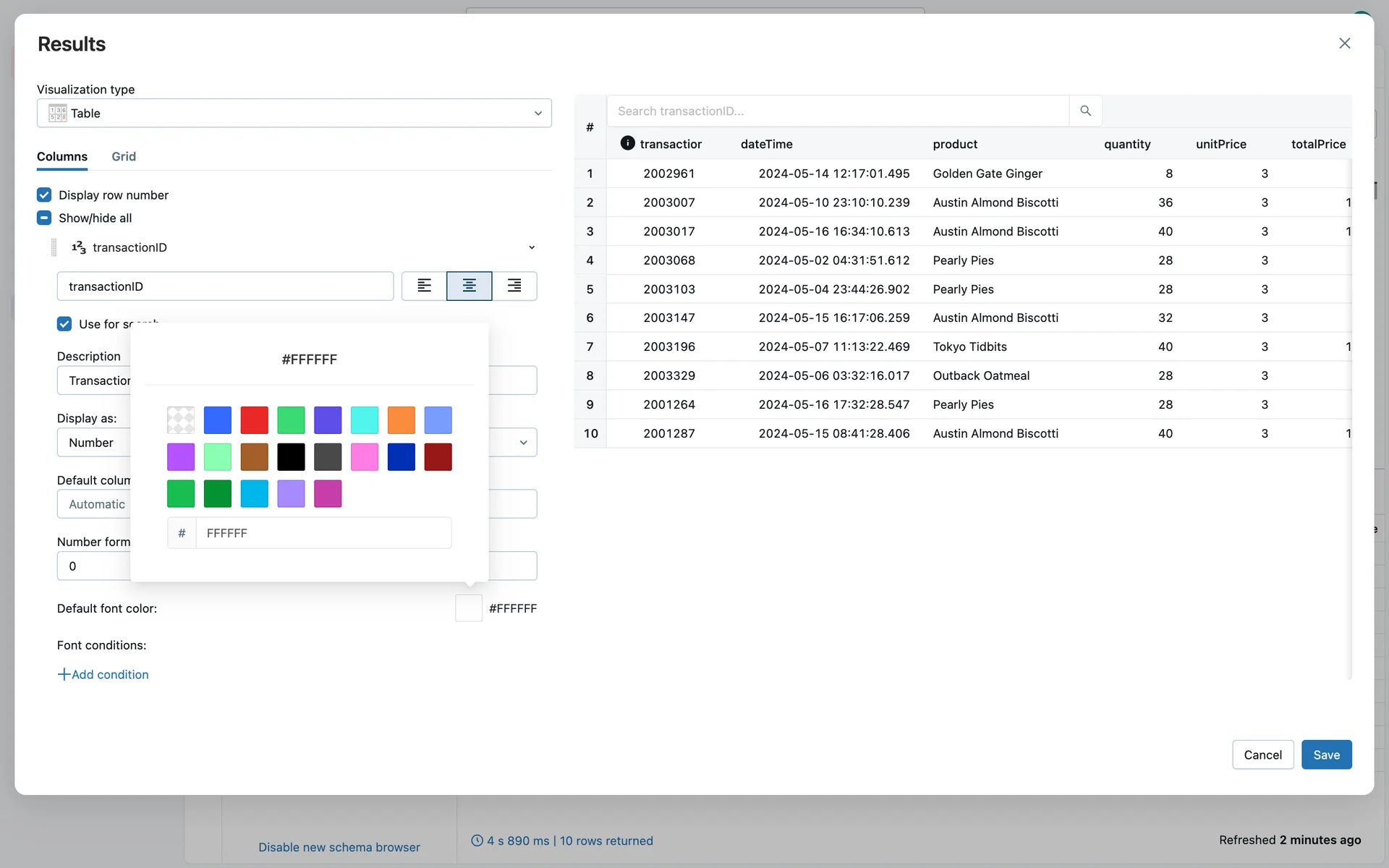
Task: Select the center-align text icon
Action: [469, 286]
